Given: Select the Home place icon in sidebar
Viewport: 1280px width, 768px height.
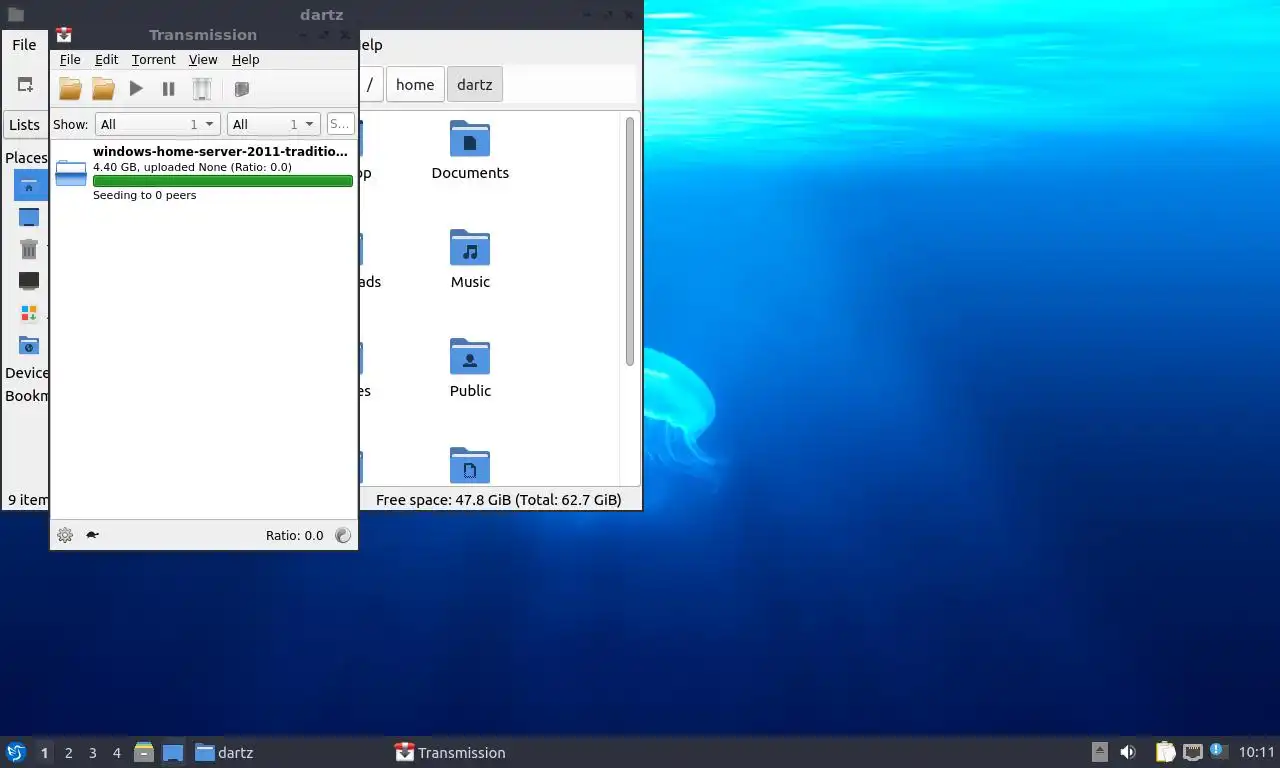Looking at the screenshot, I should tap(29, 186).
